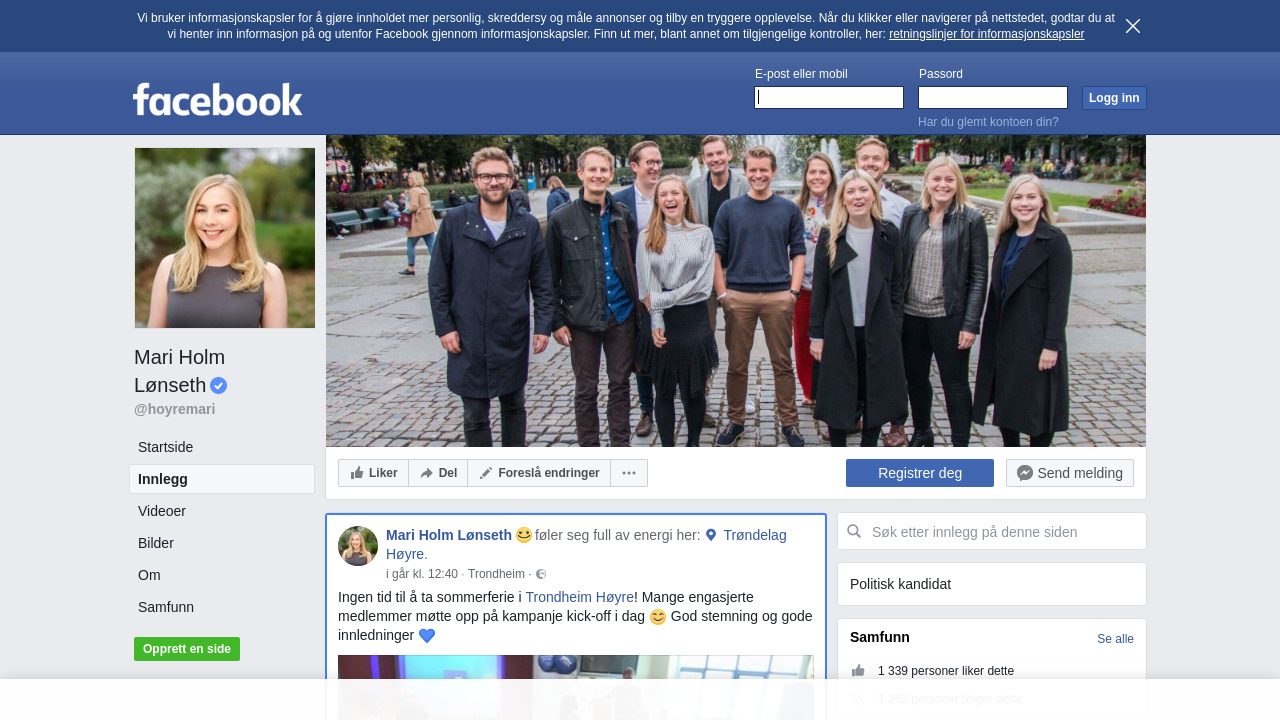Click the thumbs-up icon beside 1 339 personer
Screen dimensions: 1280x720
click(858, 671)
